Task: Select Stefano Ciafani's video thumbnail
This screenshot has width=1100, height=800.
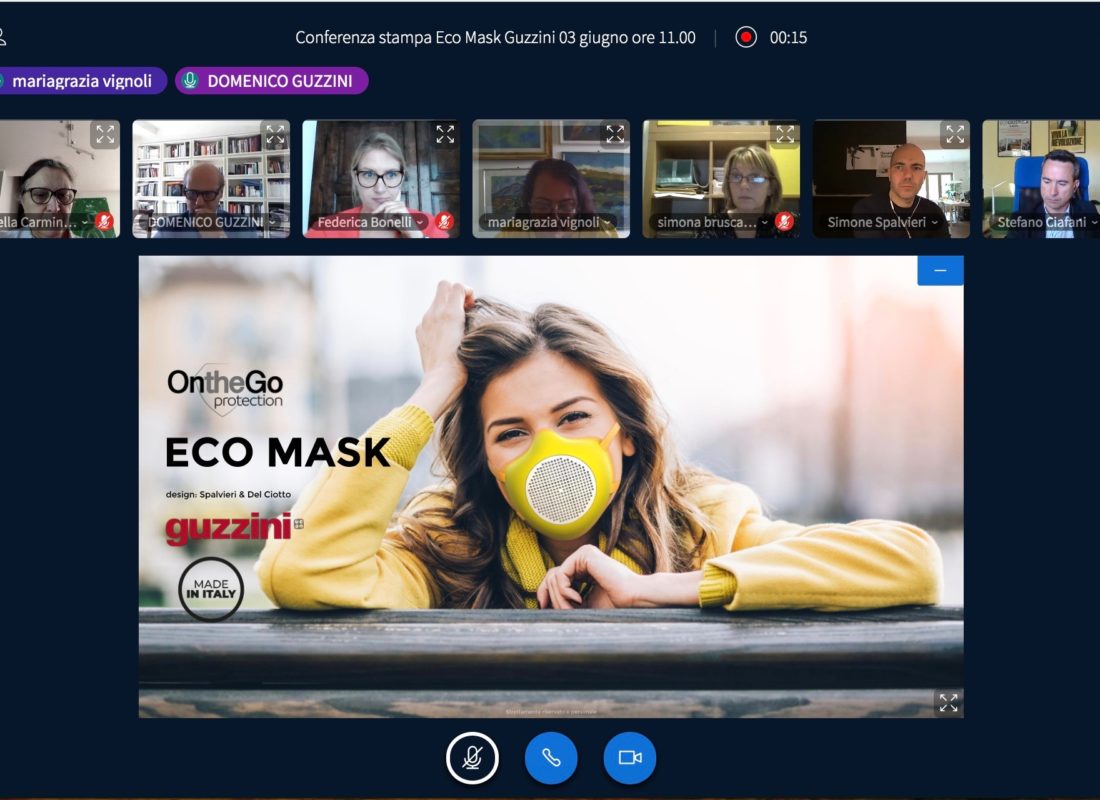Action: pos(1041,179)
